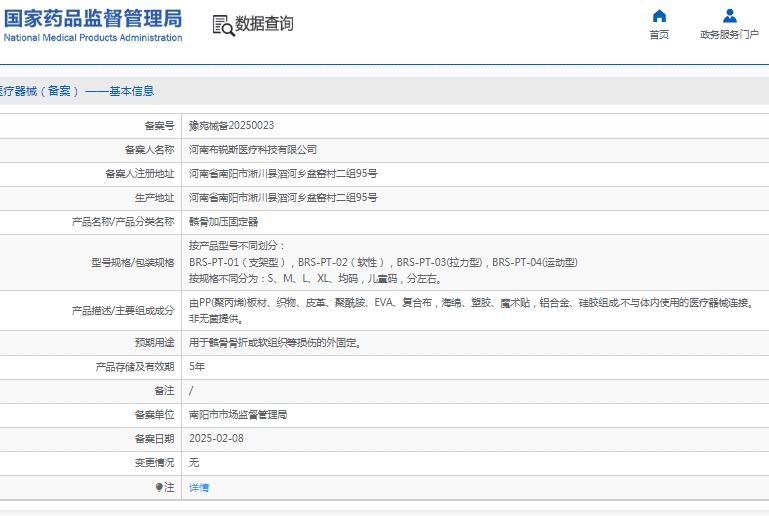Click the 备案单位 field label
Viewport: 769px width, 516px height.
(154, 415)
